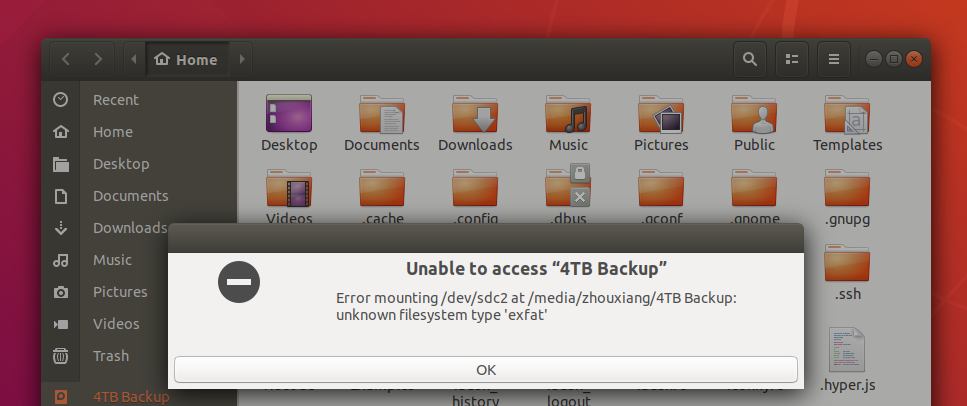Image resolution: width=967 pixels, height=406 pixels.
Task: Select the Templates folder
Action: [847, 123]
